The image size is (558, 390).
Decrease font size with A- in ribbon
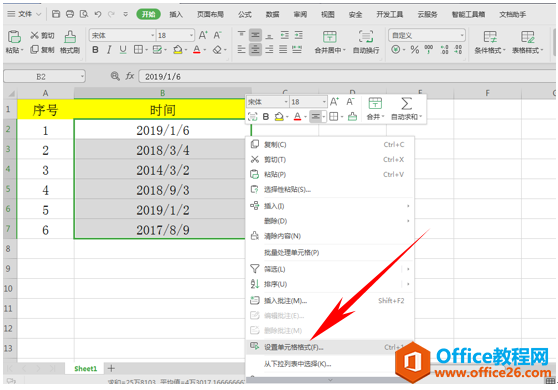(217, 35)
